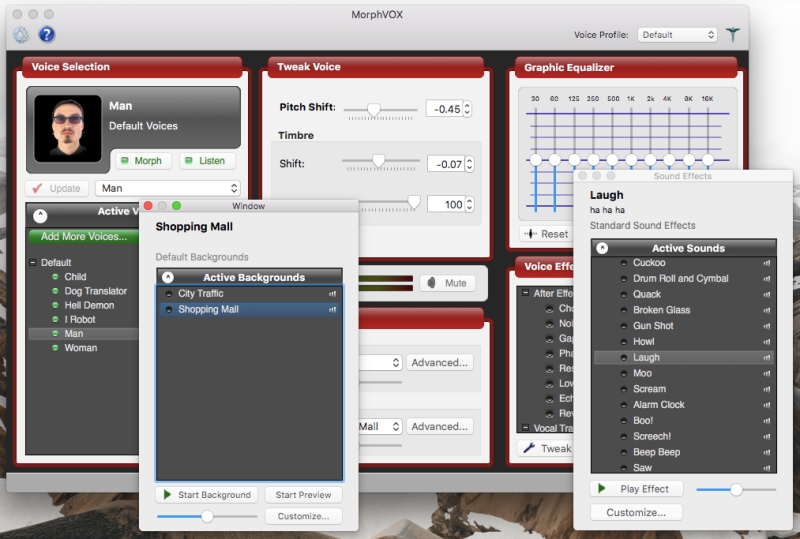800x539 pixels.
Task: Select City Traffic background
Action: 201,293
